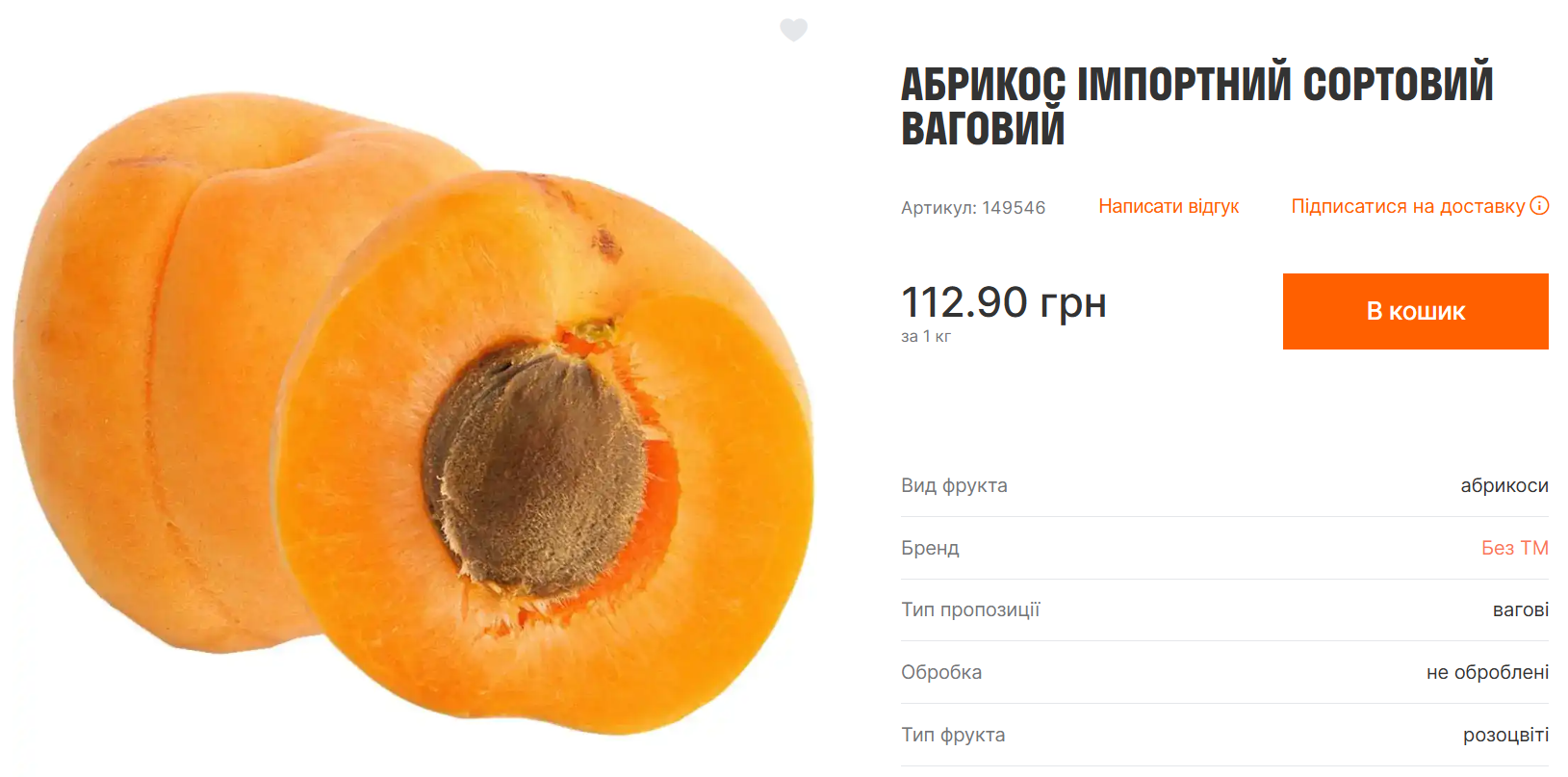Click the 'абрикоси' fruit type value

pyautogui.click(x=1504, y=485)
